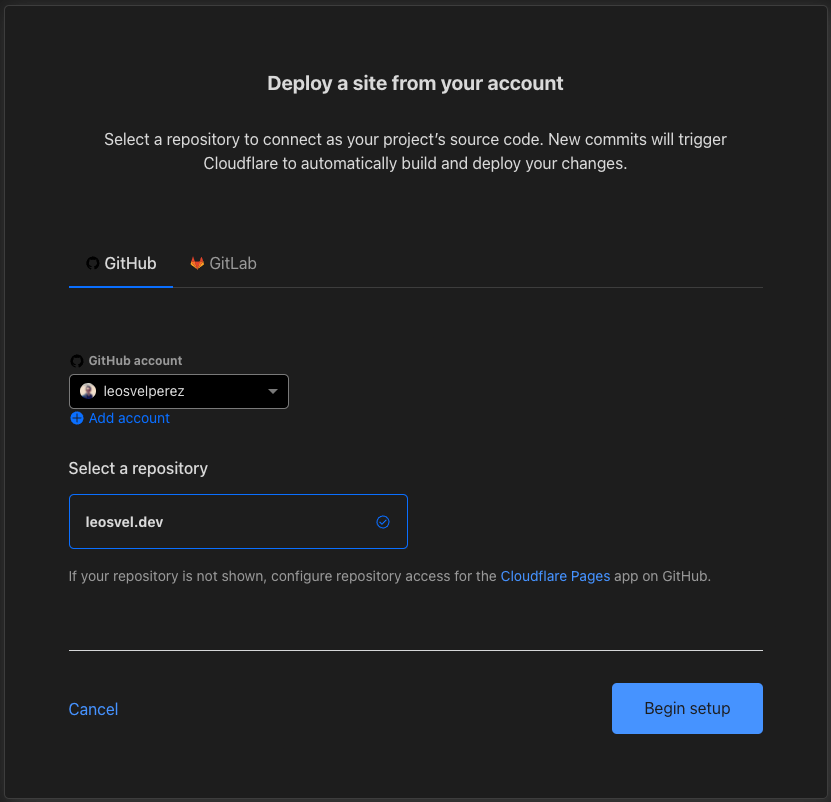
Task: Switch to the GitHub tab
Action: [x=120, y=263]
